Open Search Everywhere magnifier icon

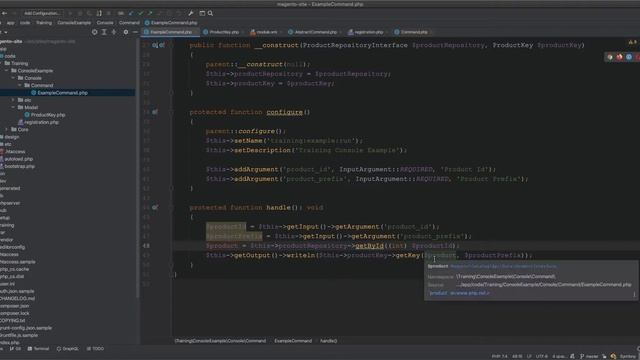(210, 13)
